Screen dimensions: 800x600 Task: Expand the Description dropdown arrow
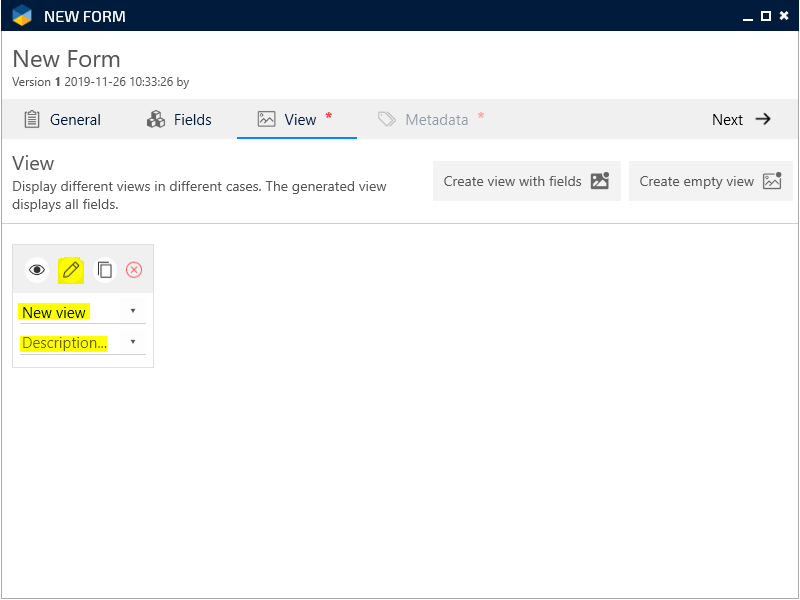point(133,342)
